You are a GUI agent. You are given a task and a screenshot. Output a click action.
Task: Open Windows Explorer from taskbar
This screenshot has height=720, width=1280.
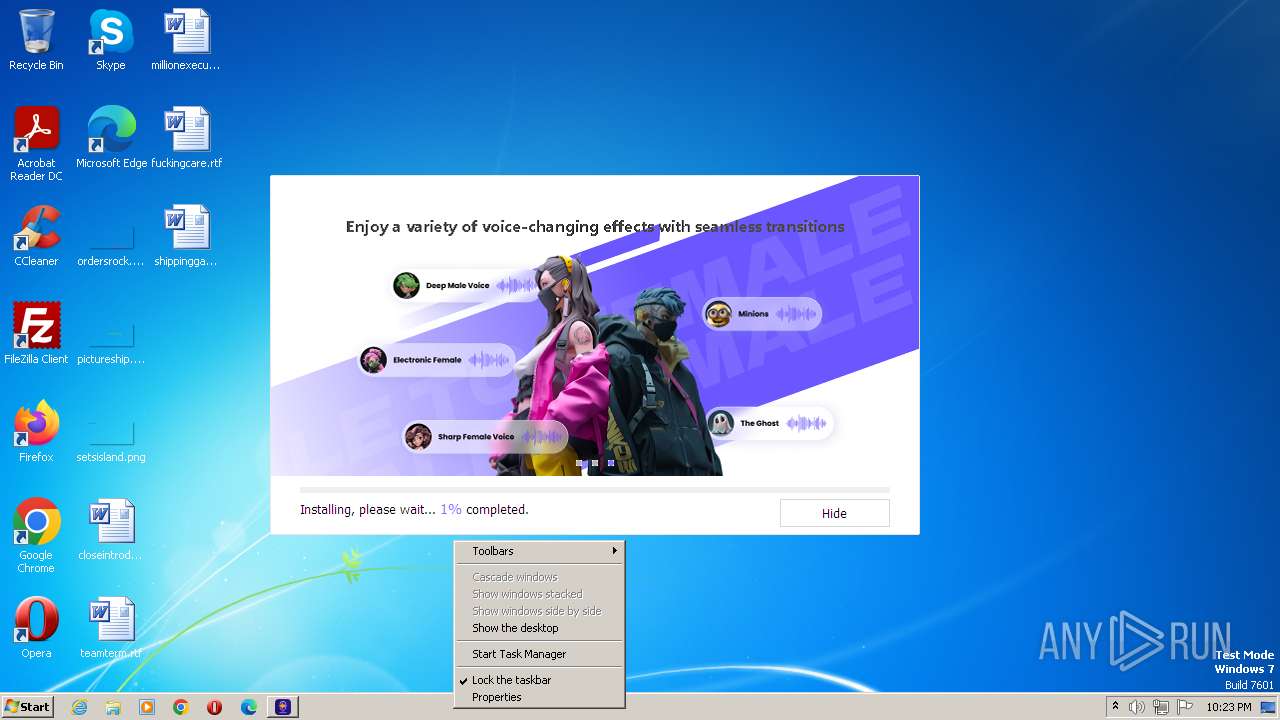[x=113, y=707]
